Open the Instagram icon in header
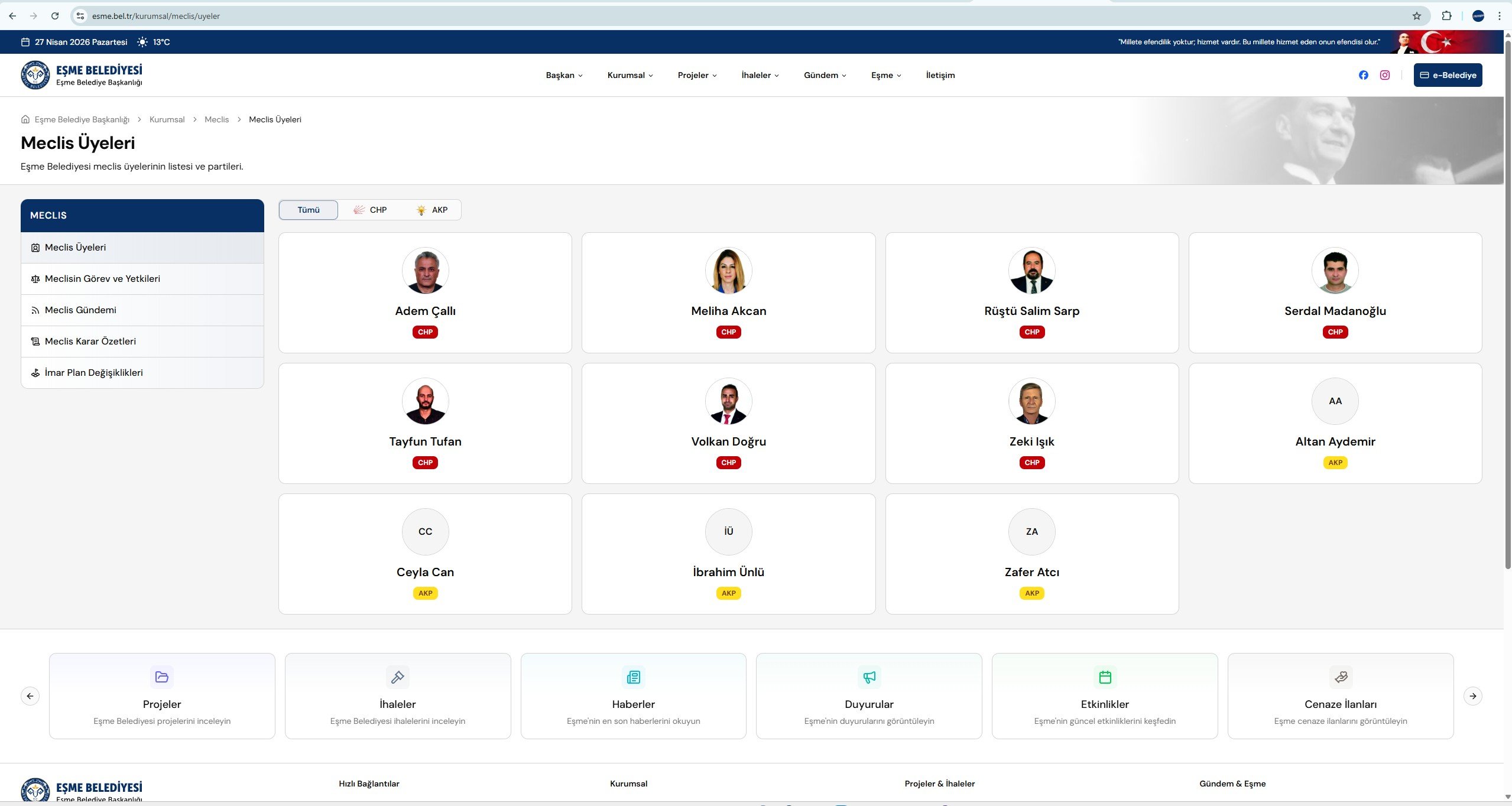The width and height of the screenshot is (1512, 806). click(1384, 75)
